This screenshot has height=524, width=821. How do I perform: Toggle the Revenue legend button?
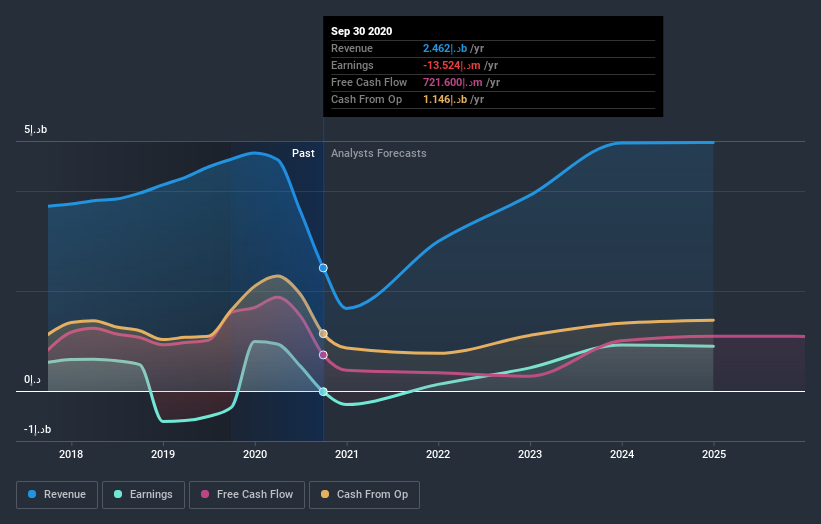57,495
